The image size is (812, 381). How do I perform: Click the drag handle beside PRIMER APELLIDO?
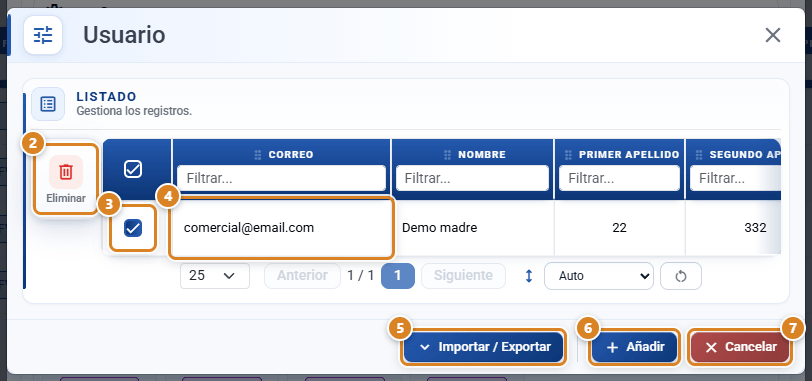[x=568, y=155]
